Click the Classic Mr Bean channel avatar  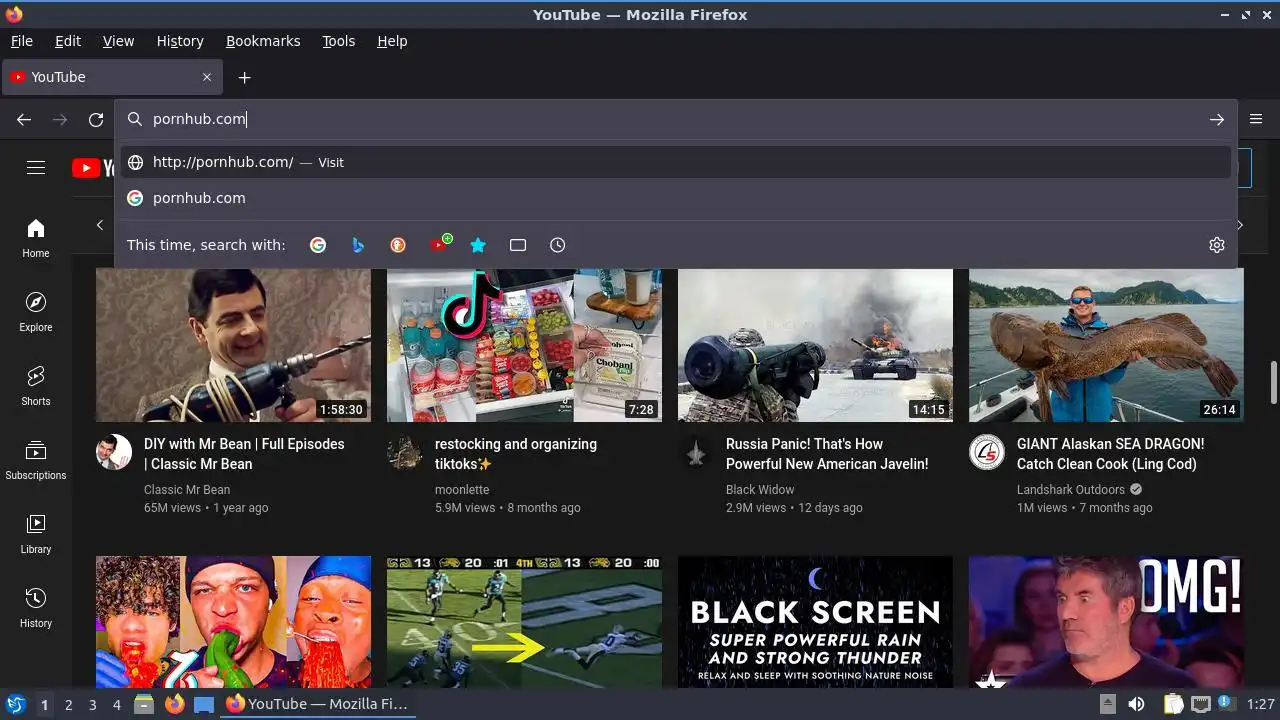pos(114,453)
